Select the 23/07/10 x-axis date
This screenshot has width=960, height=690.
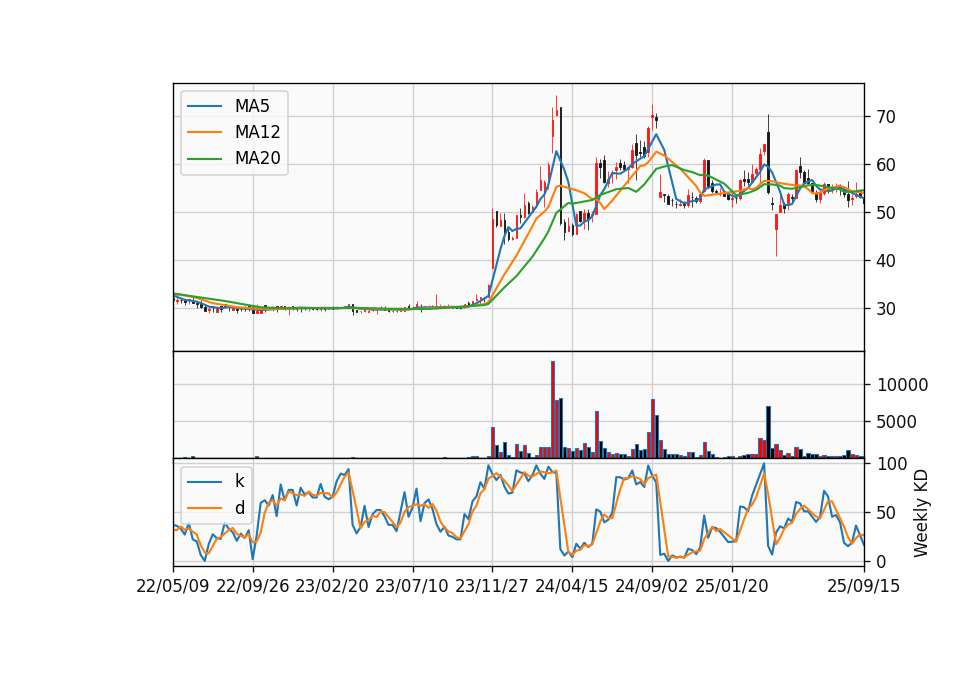pyautogui.click(x=412, y=586)
